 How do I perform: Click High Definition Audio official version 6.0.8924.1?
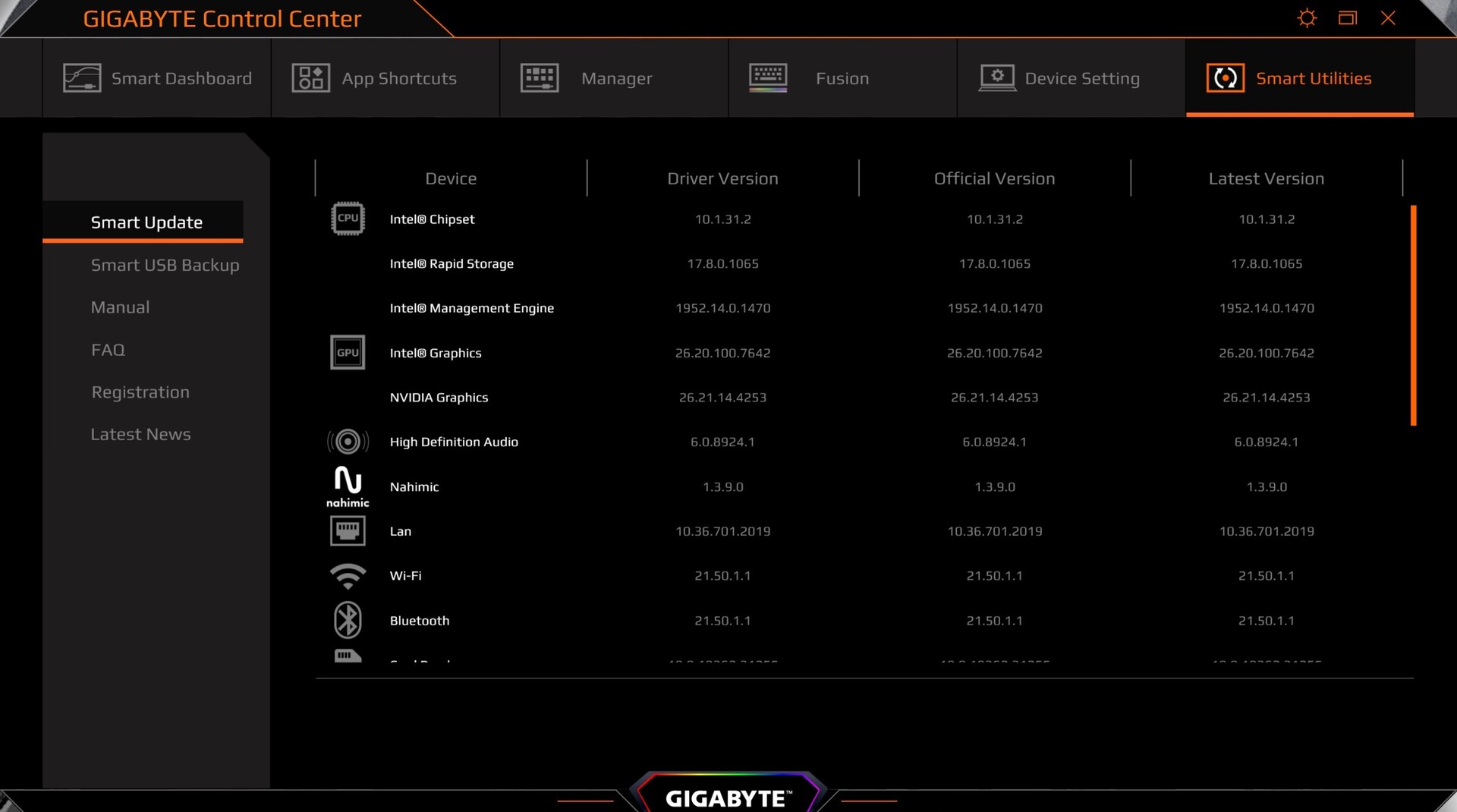[995, 442]
